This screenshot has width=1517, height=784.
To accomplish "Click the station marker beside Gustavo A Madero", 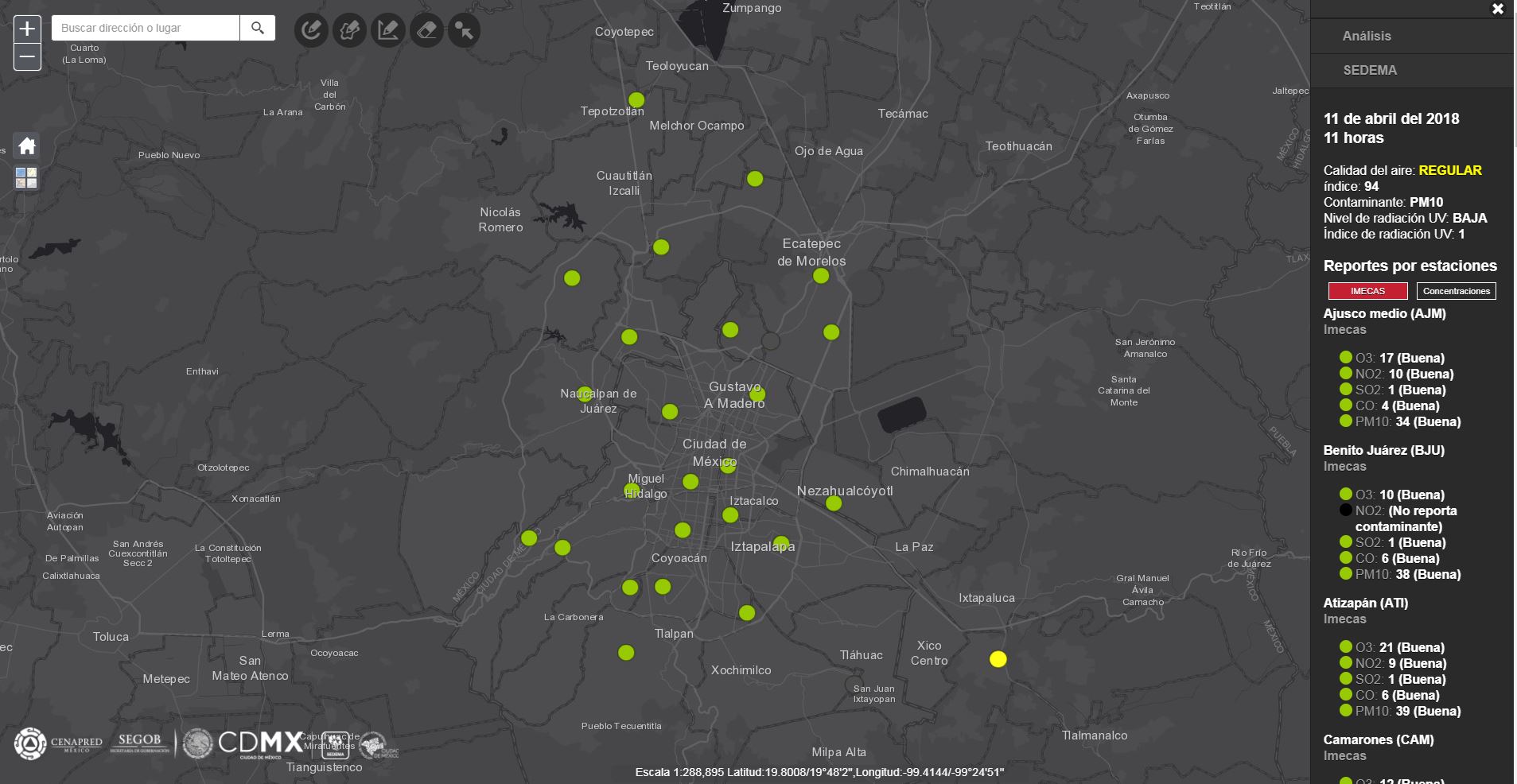I will pyautogui.click(x=757, y=394).
